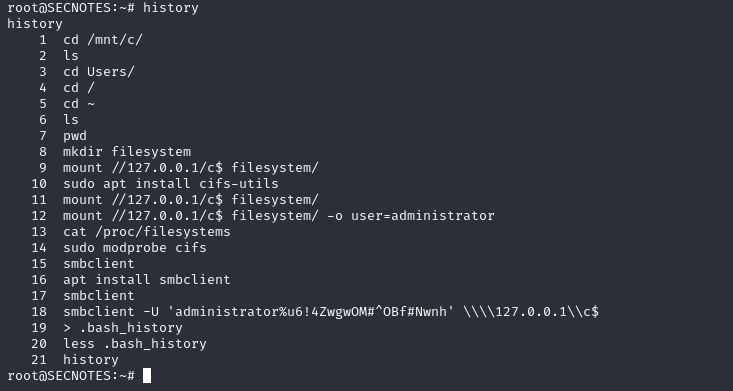This screenshot has width=733, height=391.
Task: Click history line 3 'cd Users/'
Action: click(x=99, y=72)
